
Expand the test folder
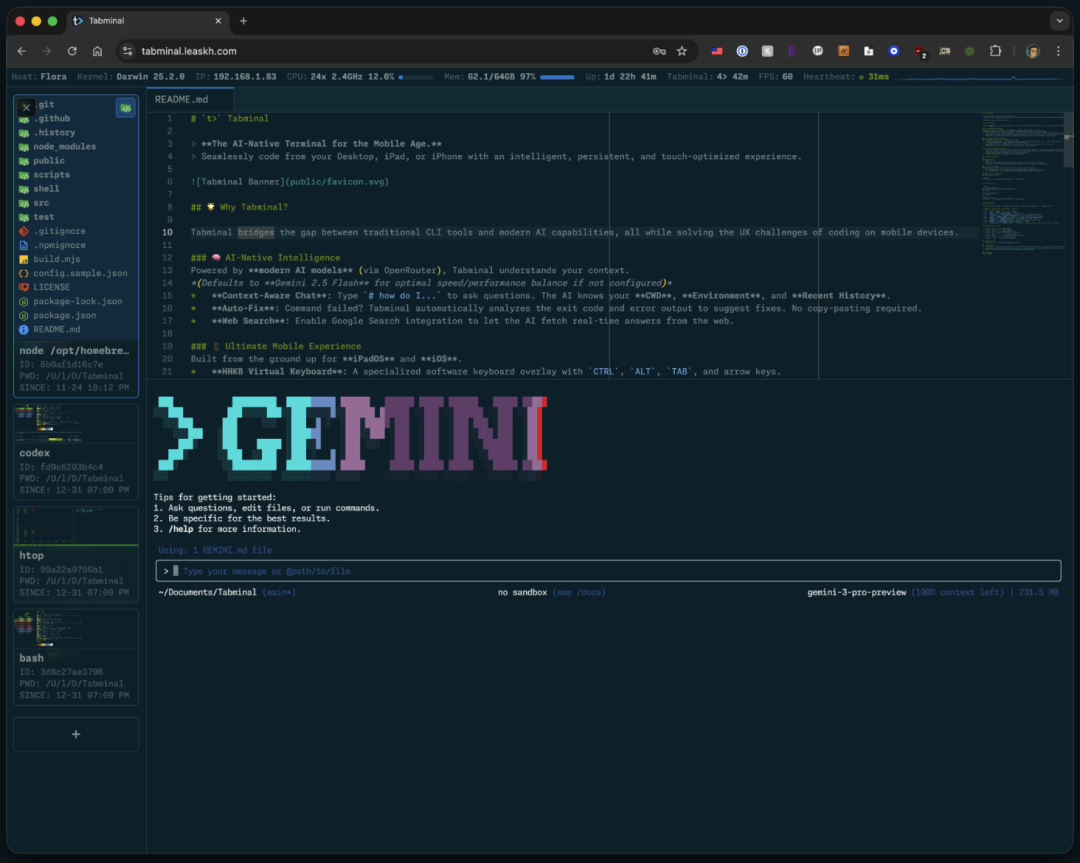click(43, 217)
